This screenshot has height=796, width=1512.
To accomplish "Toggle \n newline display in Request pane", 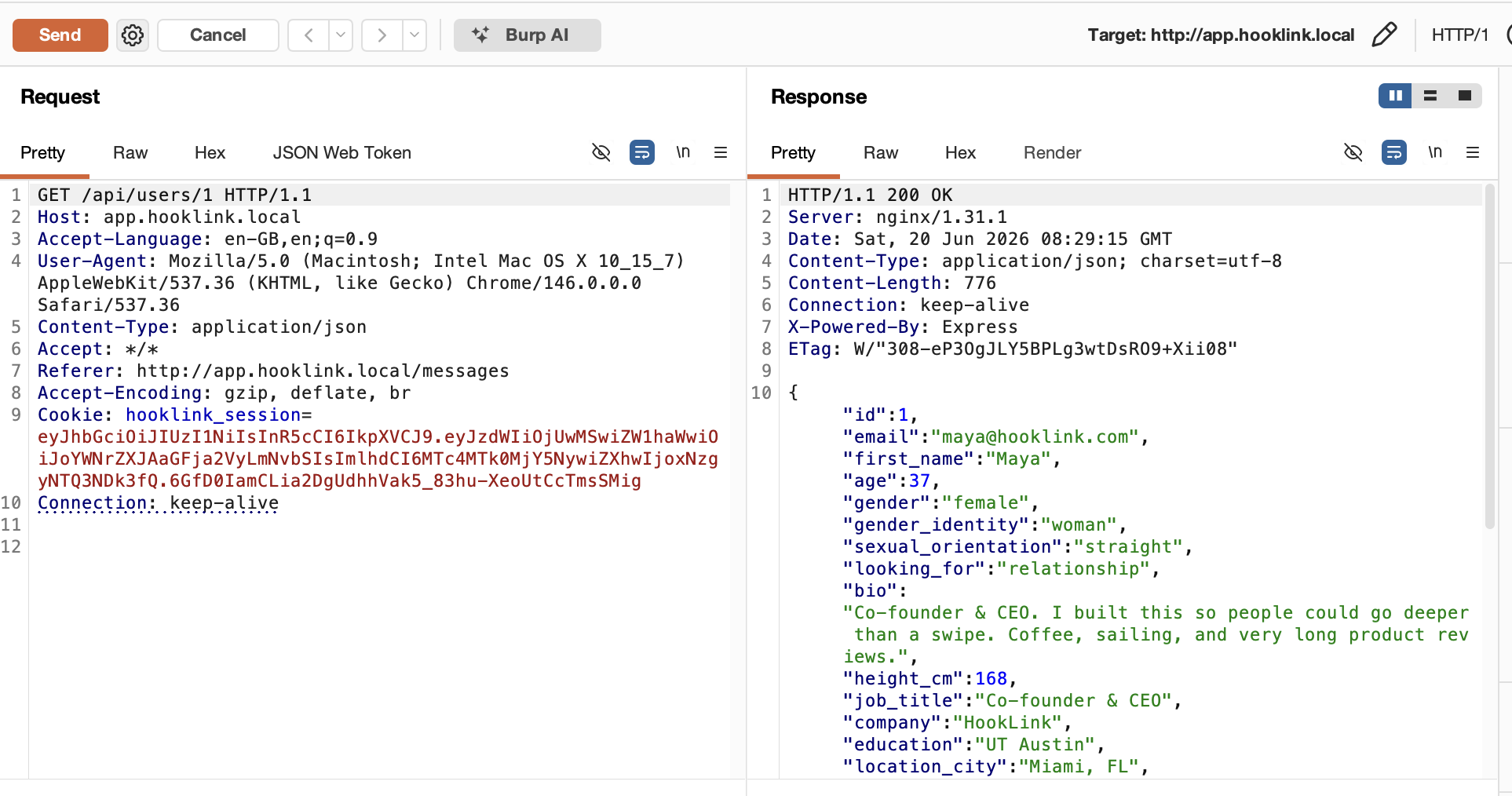I will tap(683, 152).
